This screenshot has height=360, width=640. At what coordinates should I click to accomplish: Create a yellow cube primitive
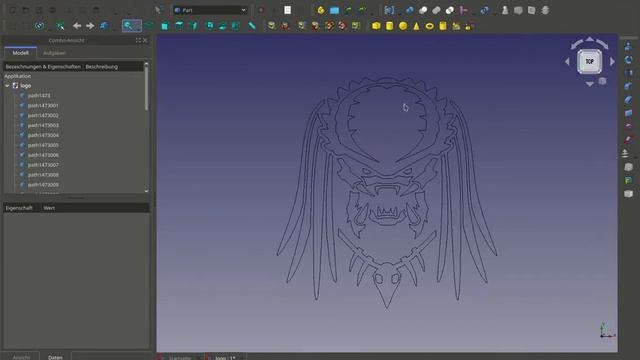pos(376,26)
